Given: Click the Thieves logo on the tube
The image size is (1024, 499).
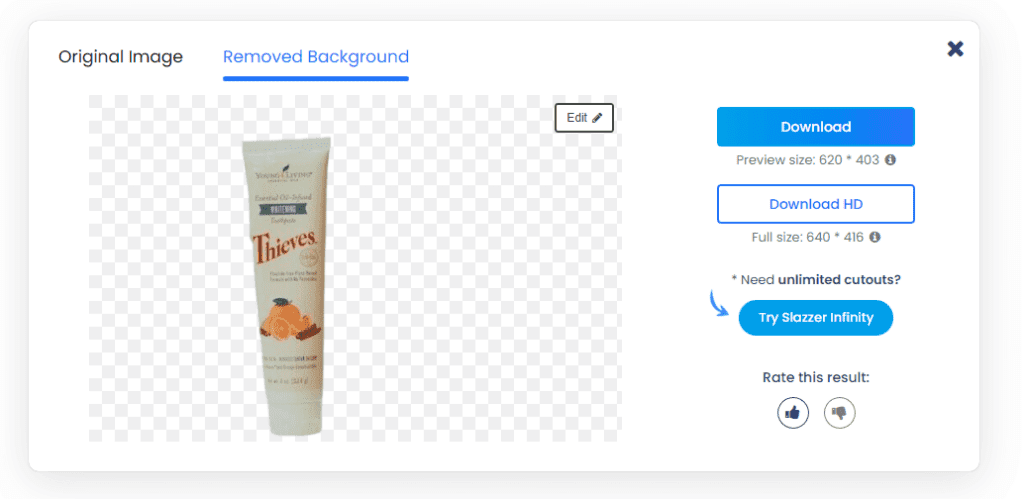Looking at the screenshot, I should [x=285, y=247].
